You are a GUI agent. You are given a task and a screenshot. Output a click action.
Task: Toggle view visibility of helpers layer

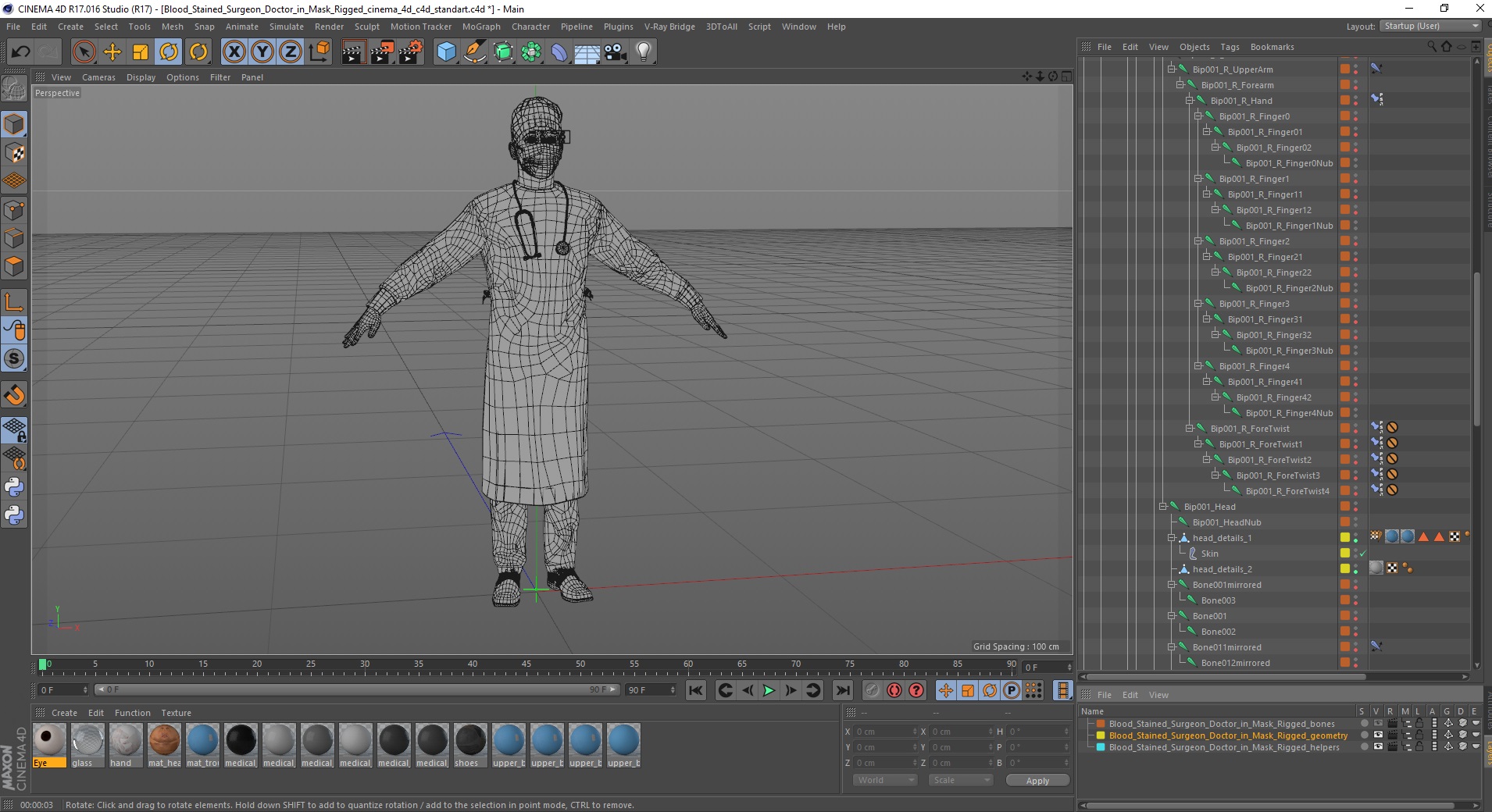(x=1378, y=747)
